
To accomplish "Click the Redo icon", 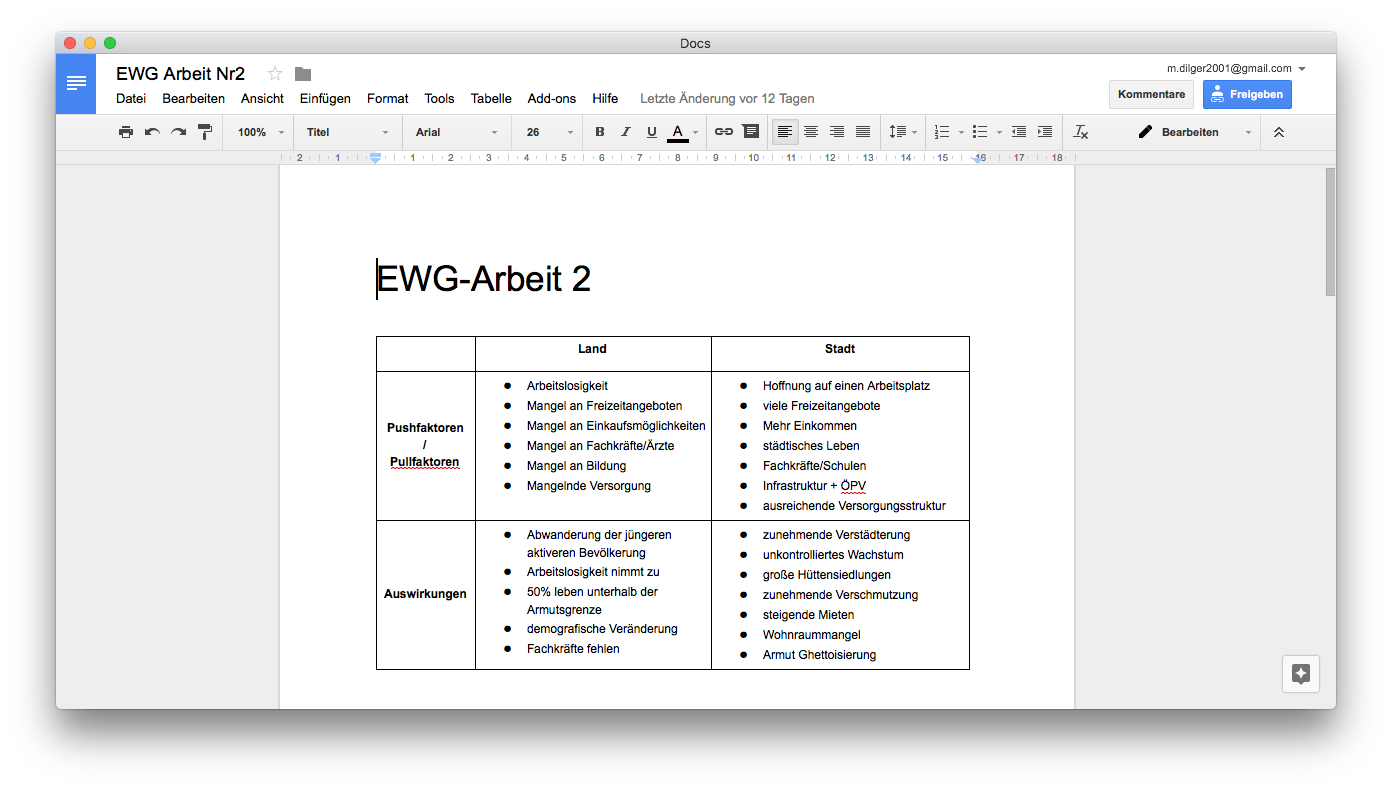I will click(x=177, y=131).
